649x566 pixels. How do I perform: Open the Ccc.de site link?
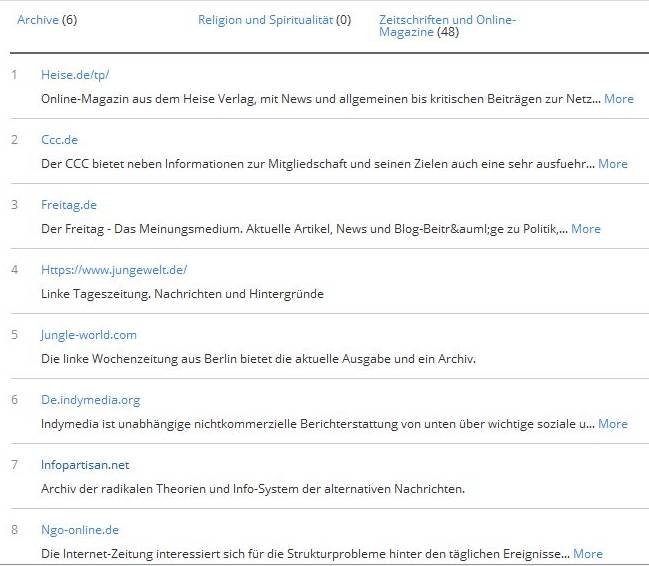(x=59, y=140)
